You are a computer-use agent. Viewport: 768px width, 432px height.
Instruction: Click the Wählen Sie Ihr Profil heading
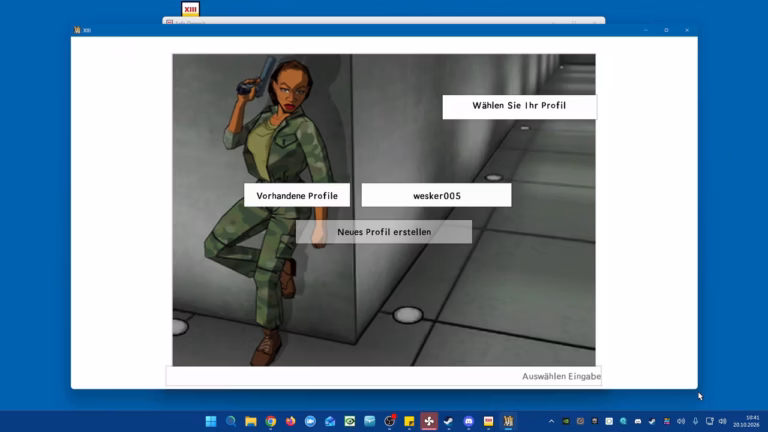(x=519, y=106)
